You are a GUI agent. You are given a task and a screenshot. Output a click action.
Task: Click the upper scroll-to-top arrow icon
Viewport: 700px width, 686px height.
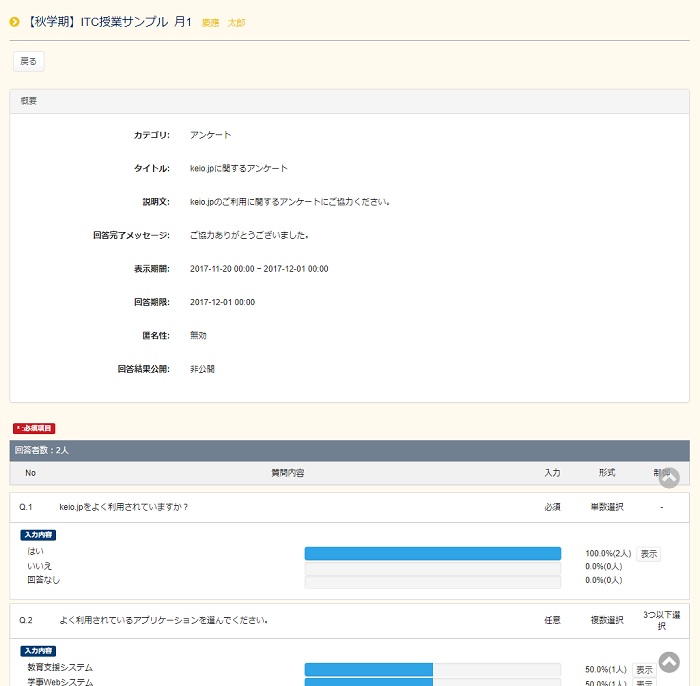pyautogui.click(x=669, y=478)
